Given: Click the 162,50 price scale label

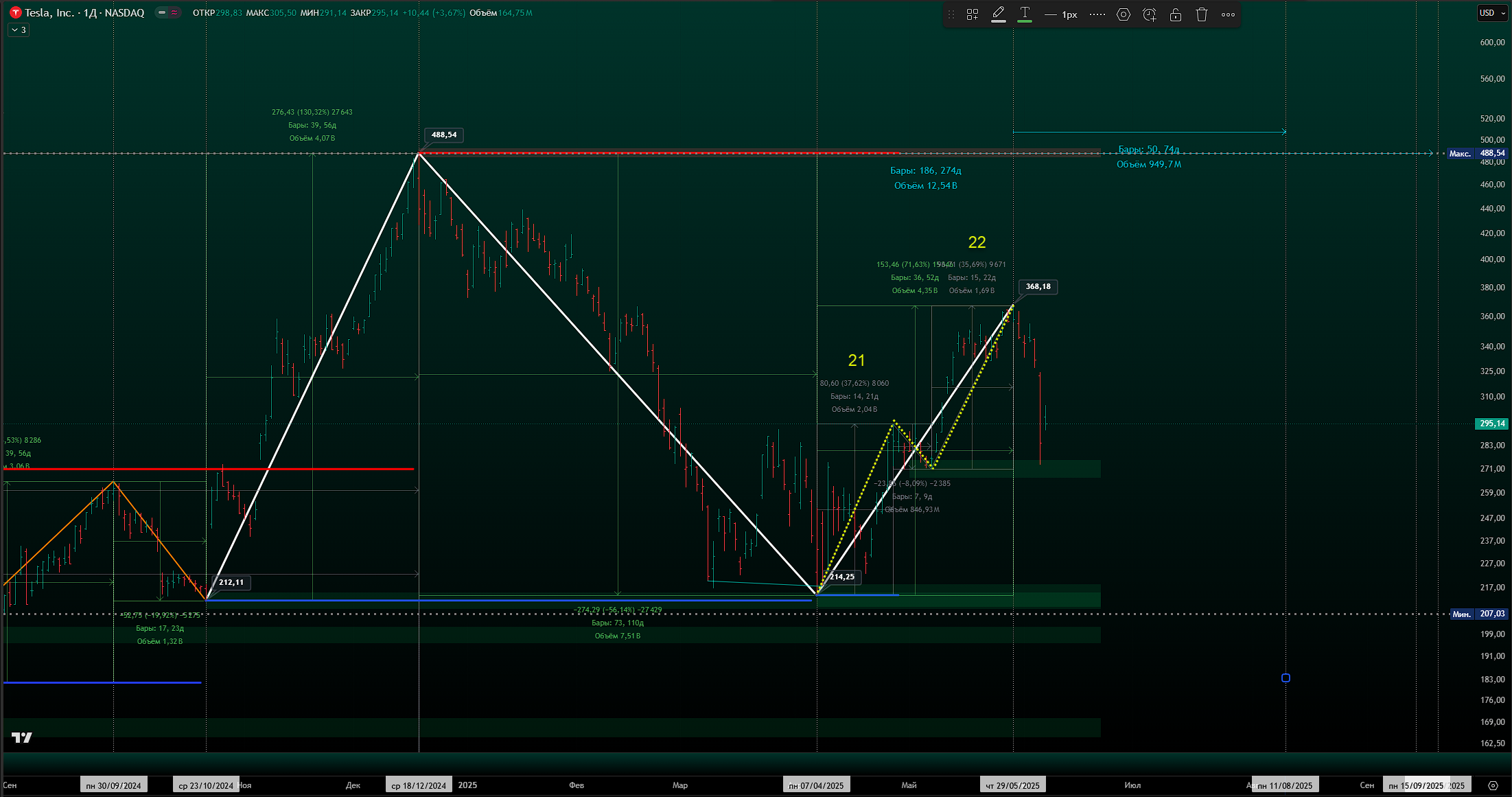Looking at the screenshot, I should (x=1492, y=743).
